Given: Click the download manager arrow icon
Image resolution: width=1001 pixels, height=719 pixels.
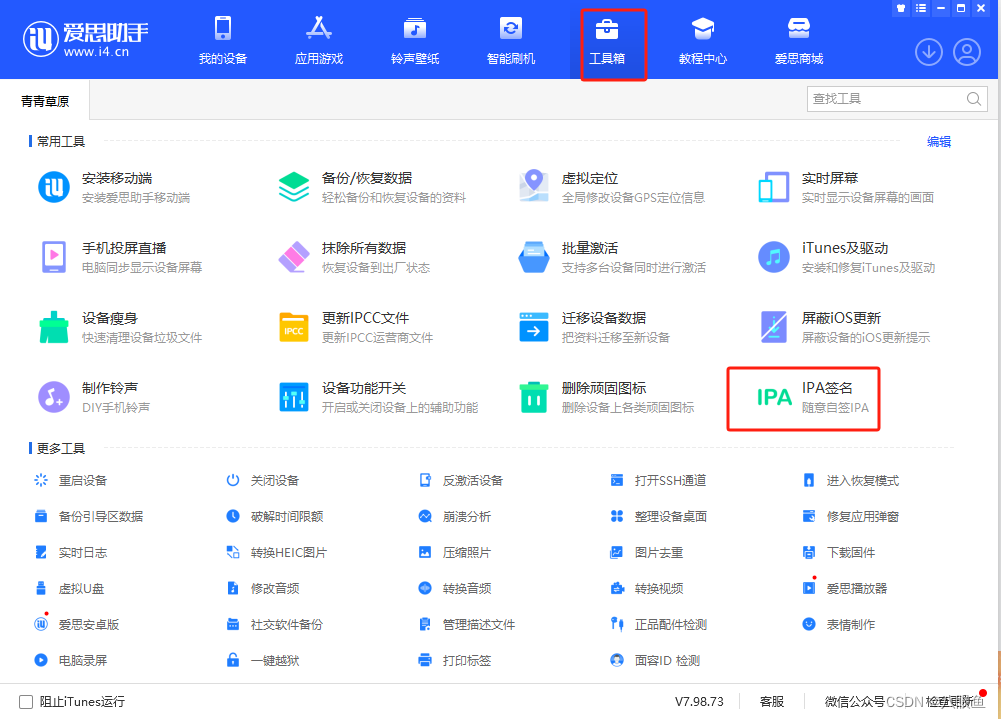Looking at the screenshot, I should tap(929, 52).
